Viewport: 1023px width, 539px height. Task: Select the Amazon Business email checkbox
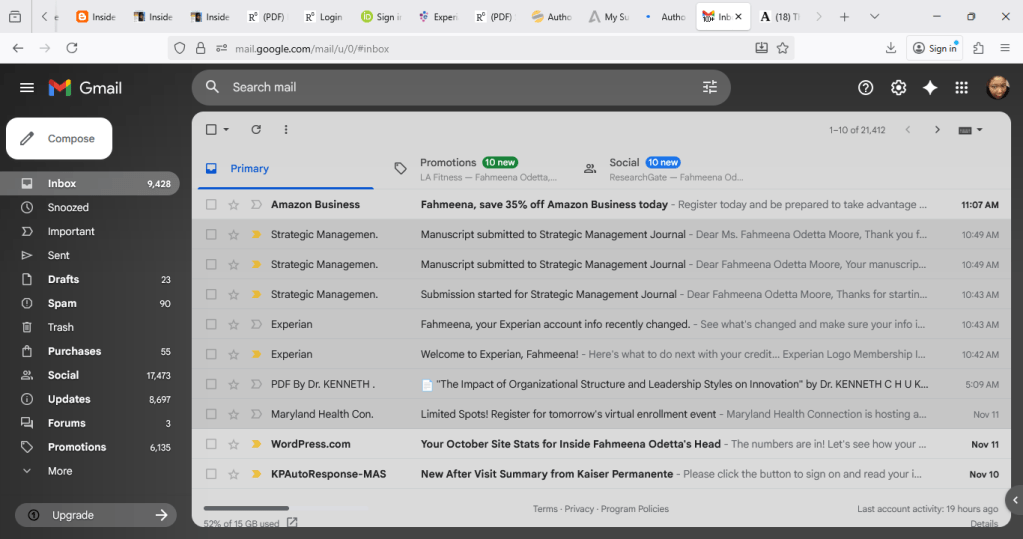(x=211, y=204)
